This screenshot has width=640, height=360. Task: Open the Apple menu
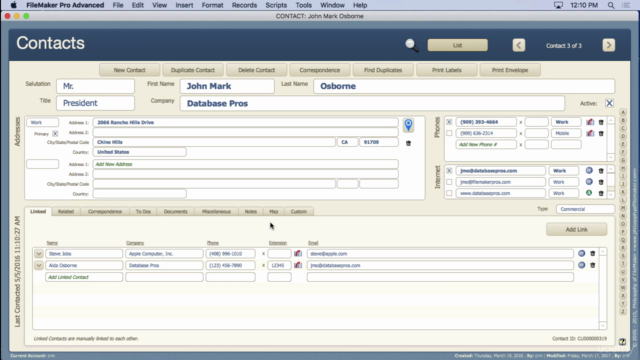click(13, 5)
